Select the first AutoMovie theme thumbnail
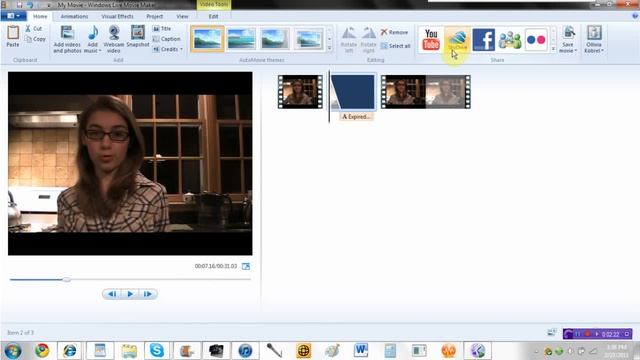 tap(207, 39)
